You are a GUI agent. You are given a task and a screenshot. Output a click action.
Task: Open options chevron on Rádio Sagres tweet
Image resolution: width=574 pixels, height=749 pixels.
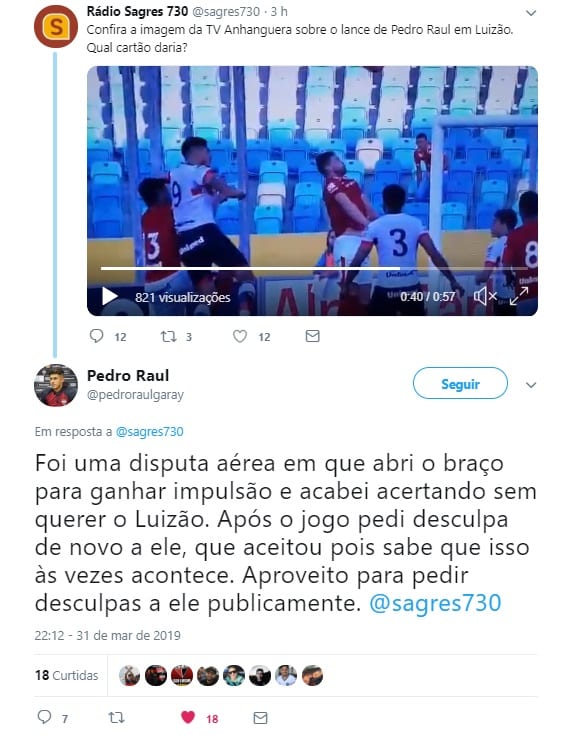(x=531, y=13)
